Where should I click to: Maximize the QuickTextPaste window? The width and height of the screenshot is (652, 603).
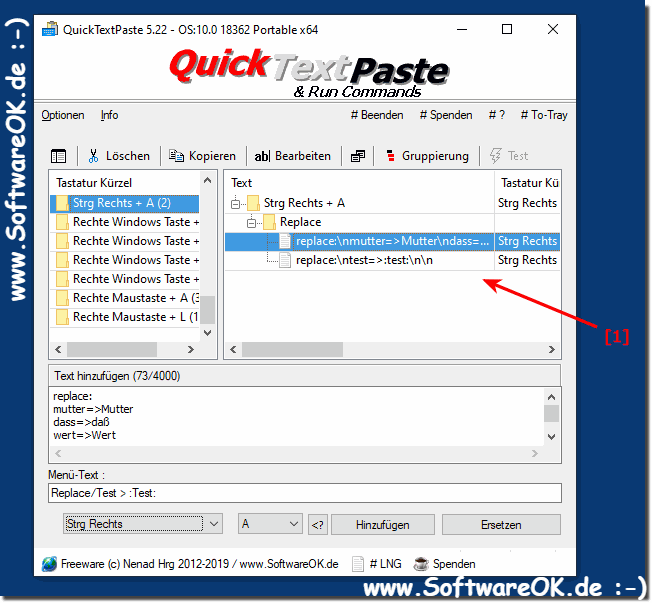(x=507, y=30)
